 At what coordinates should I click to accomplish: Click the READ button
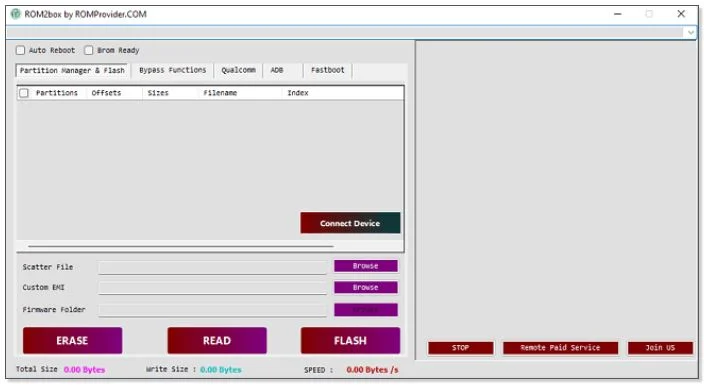pyautogui.click(x=217, y=341)
